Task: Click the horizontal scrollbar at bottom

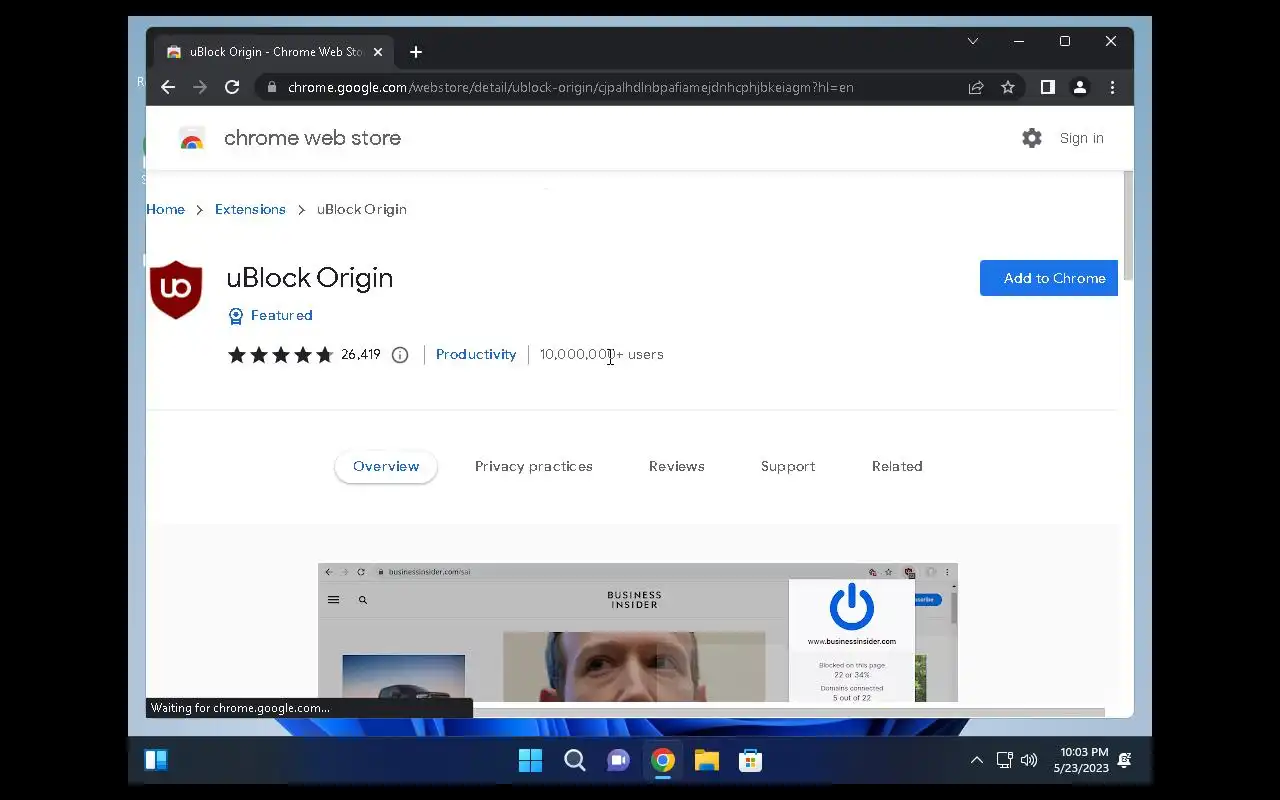Action: pyautogui.click(x=789, y=712)
